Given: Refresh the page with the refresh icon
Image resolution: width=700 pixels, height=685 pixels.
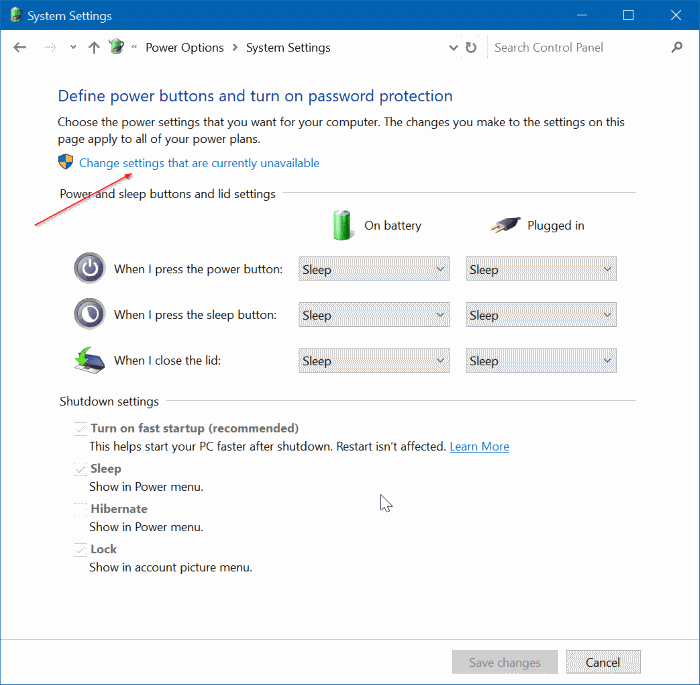Looking at the screenshot, I should click(x=471, y=47).
